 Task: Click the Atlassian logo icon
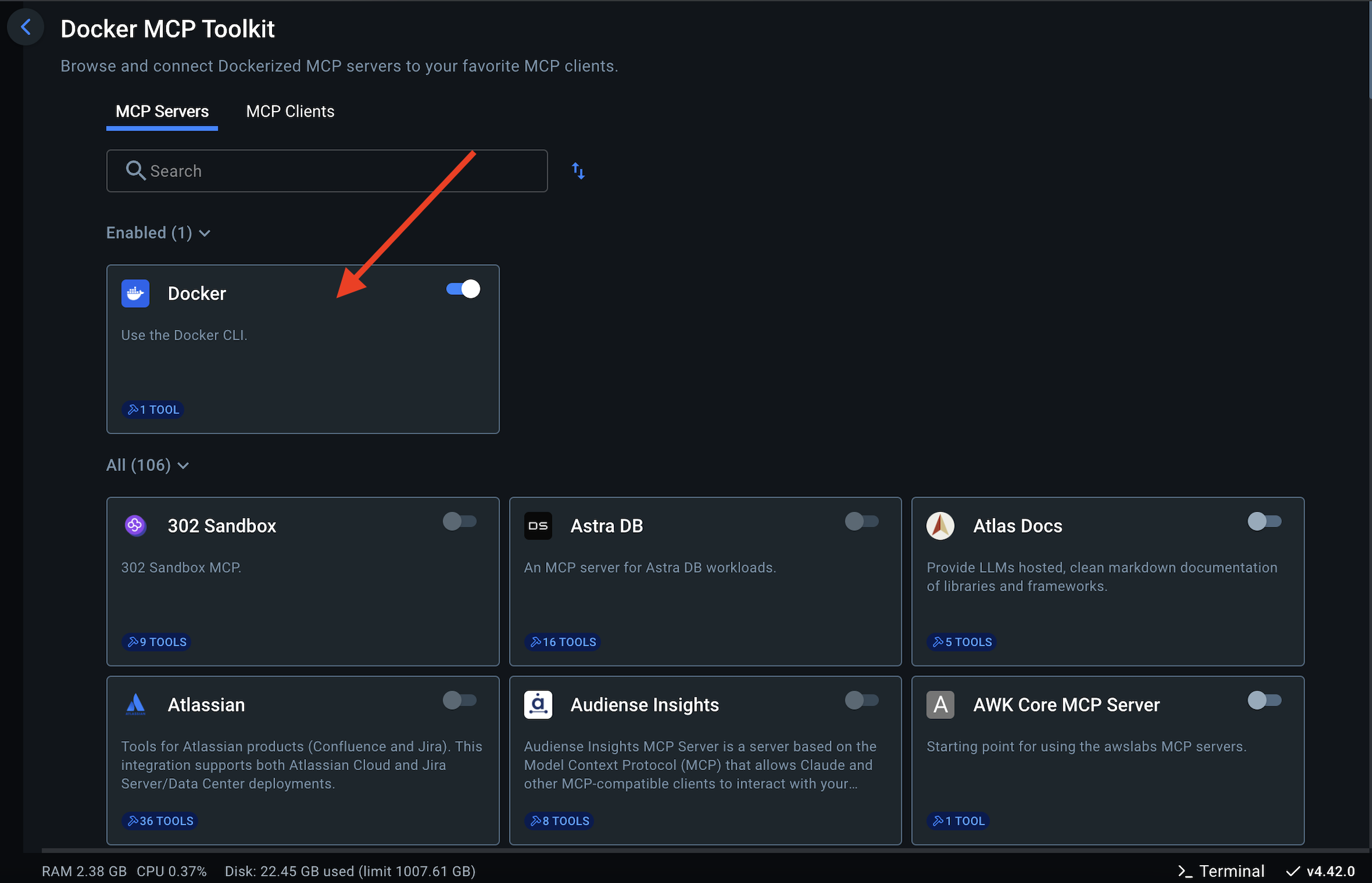click(135, 704)
